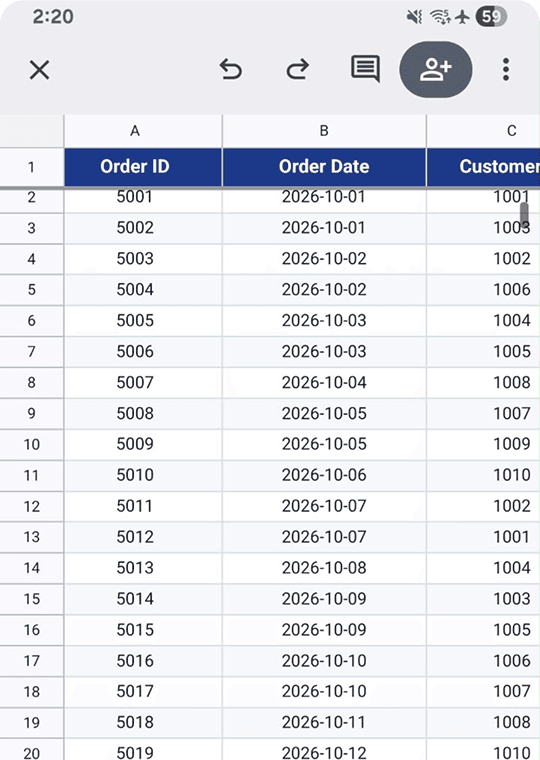The width and height of the screenshot is (540, 760).
Task: Share the sheet via add-person button
Action: [x=435, y=69]
